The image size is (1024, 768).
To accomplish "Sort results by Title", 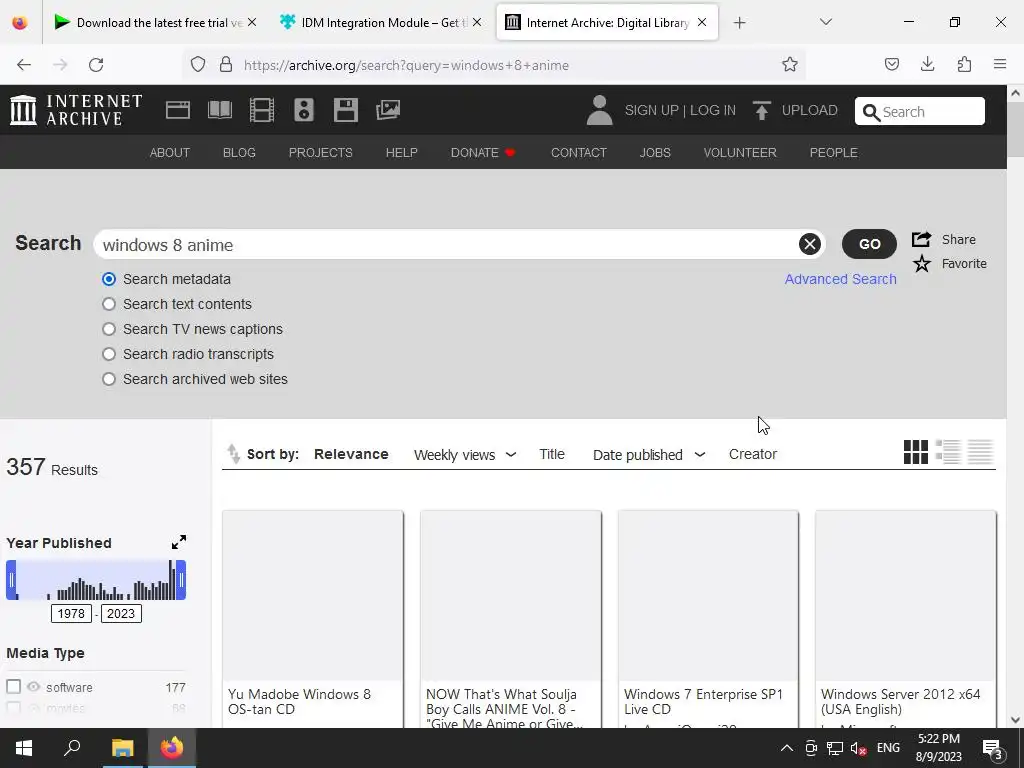I will tap(552, 454).
